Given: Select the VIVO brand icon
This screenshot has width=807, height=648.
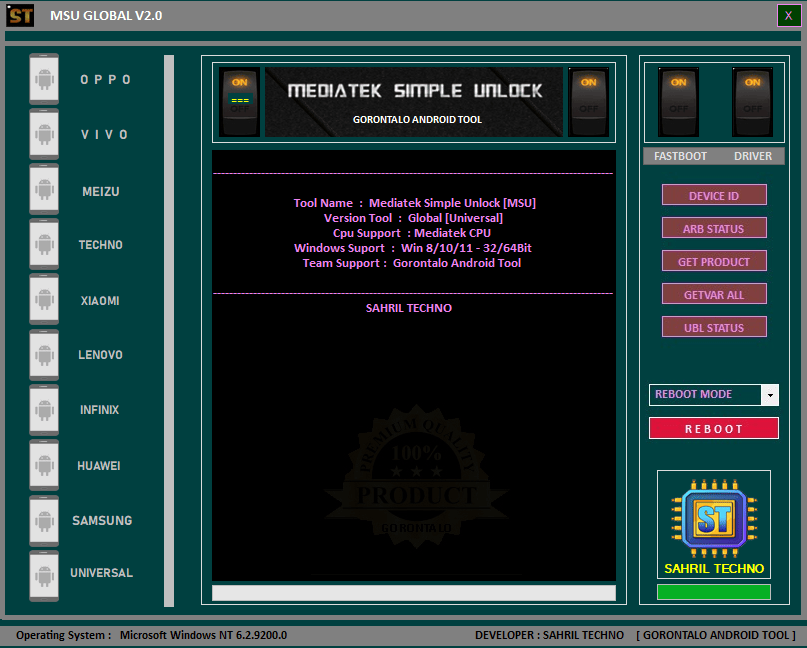Looking at the screenshot, I should tap(44, 134).
